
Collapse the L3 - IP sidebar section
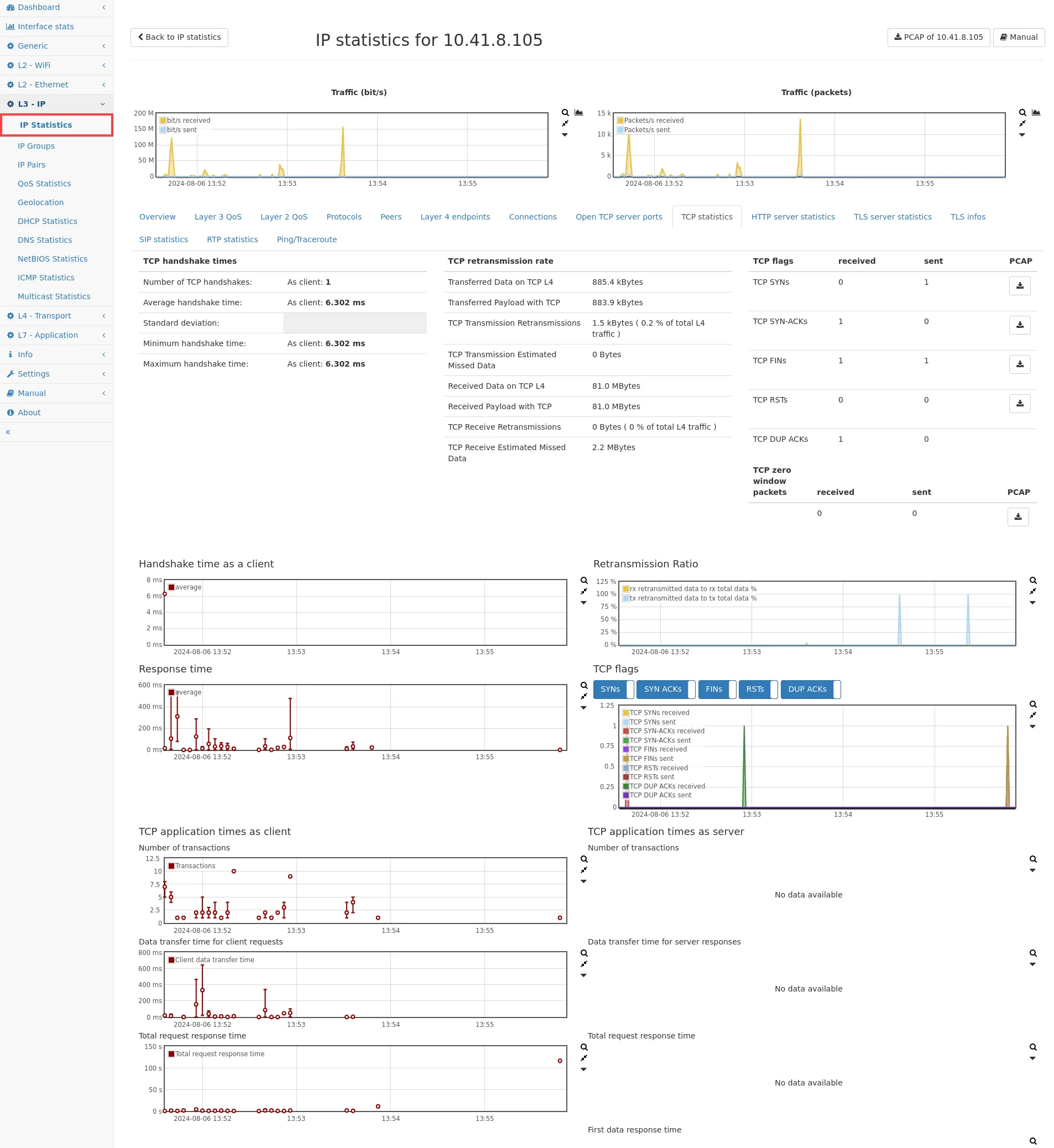(103, 104)
